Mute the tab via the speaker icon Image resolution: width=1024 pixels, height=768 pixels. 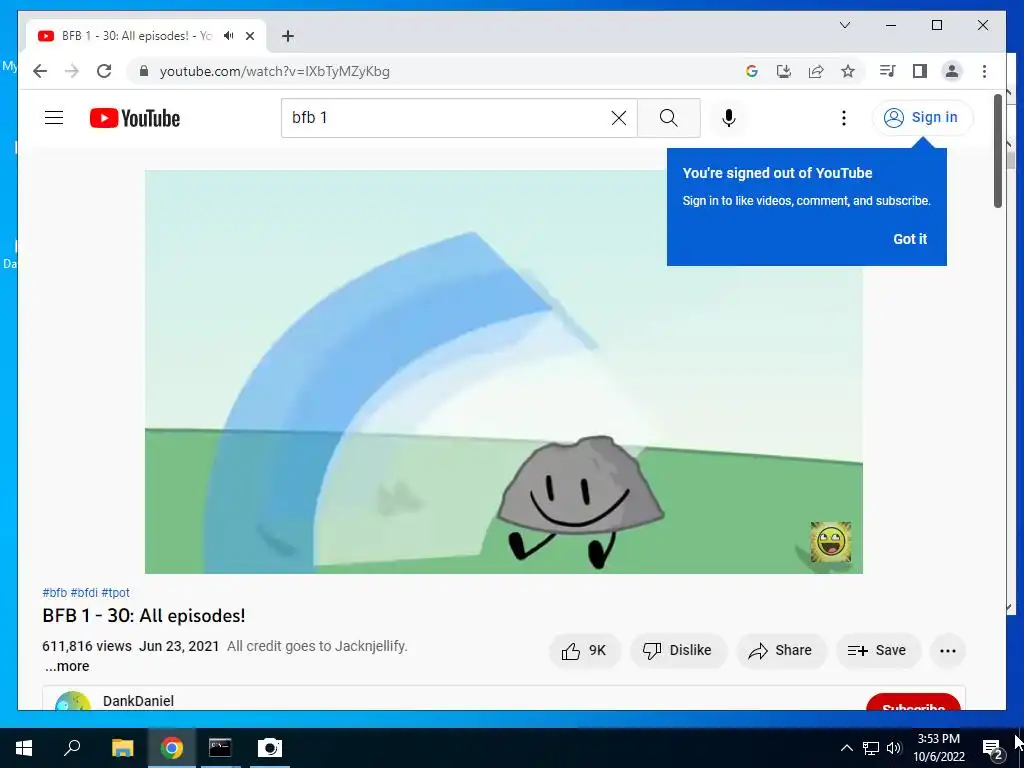[x=229, y=35]
